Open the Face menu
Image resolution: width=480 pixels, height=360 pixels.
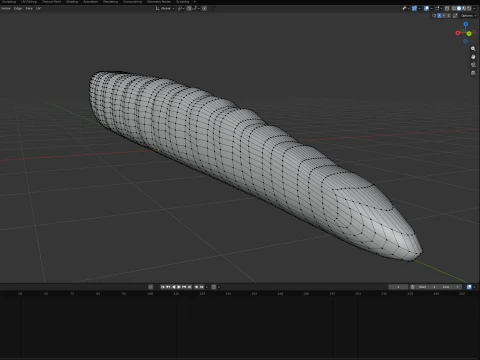tap(29, 8)
